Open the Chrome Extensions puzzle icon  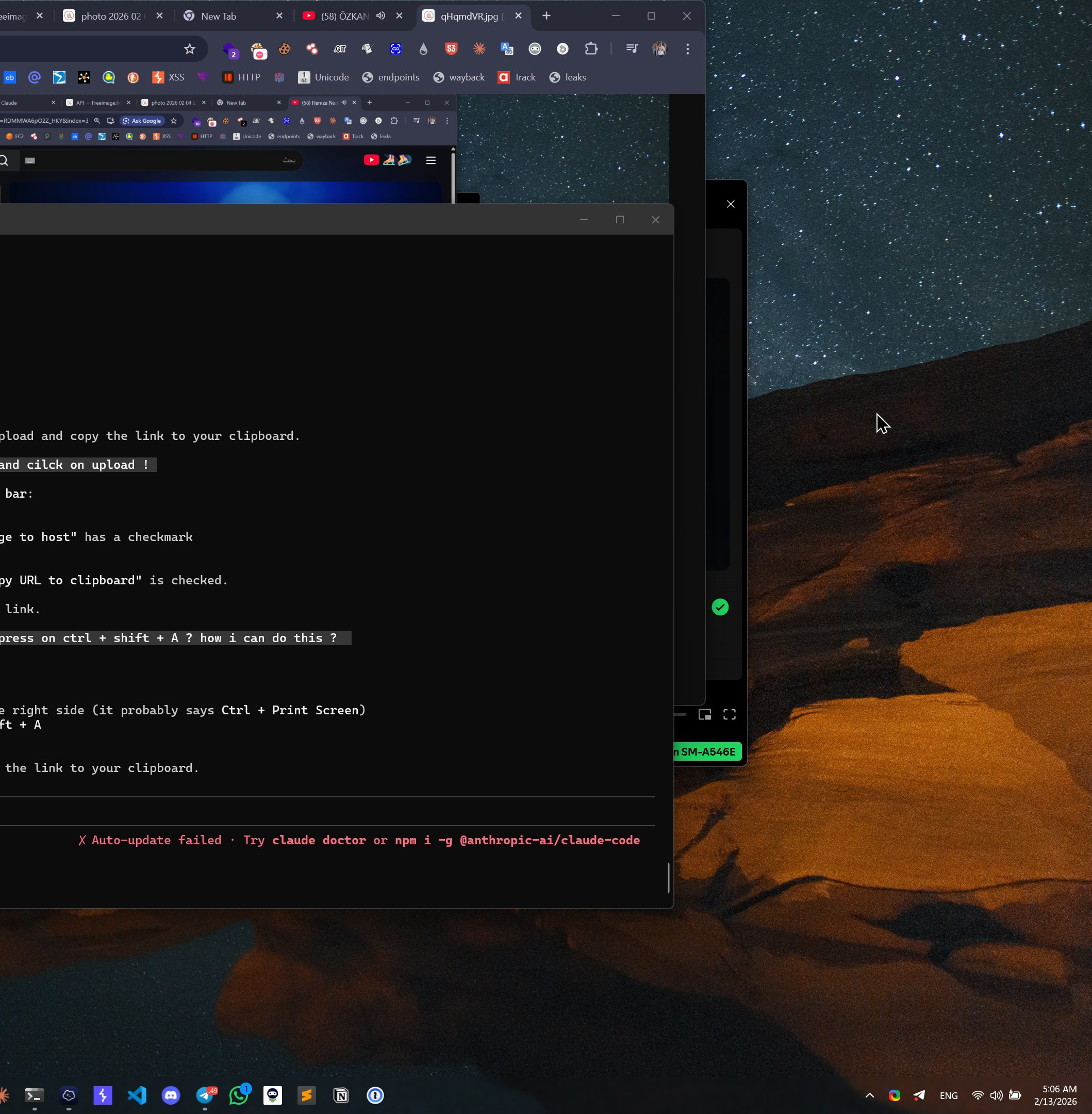(x=591, y=50)
